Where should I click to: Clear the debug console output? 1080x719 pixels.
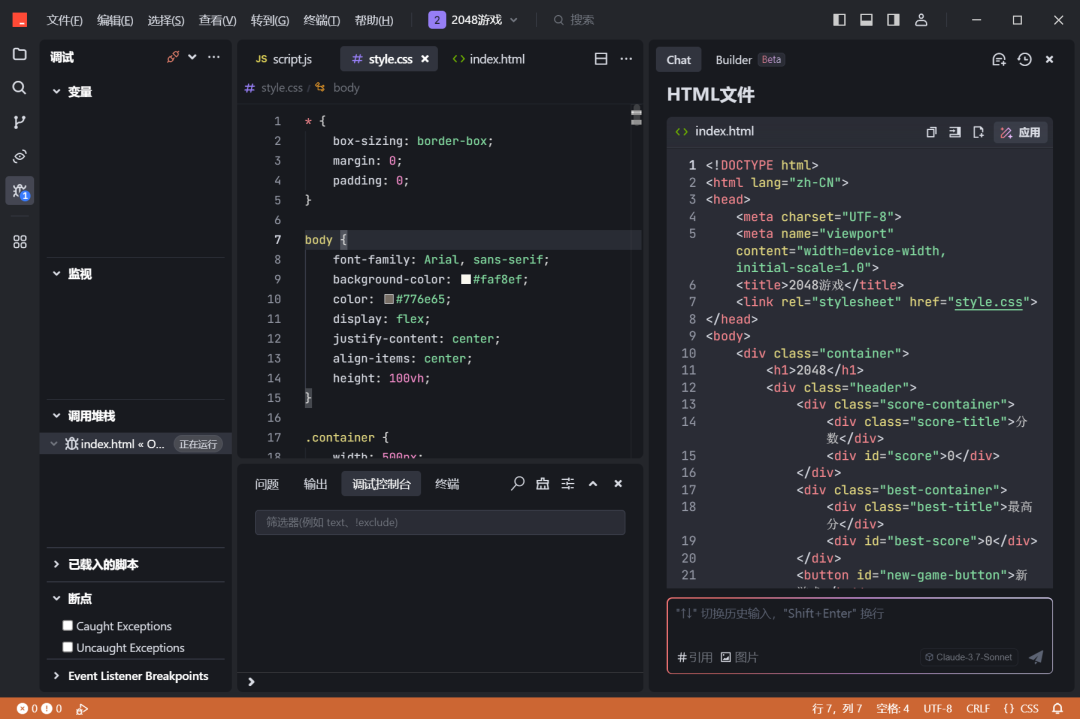(543, 484)
